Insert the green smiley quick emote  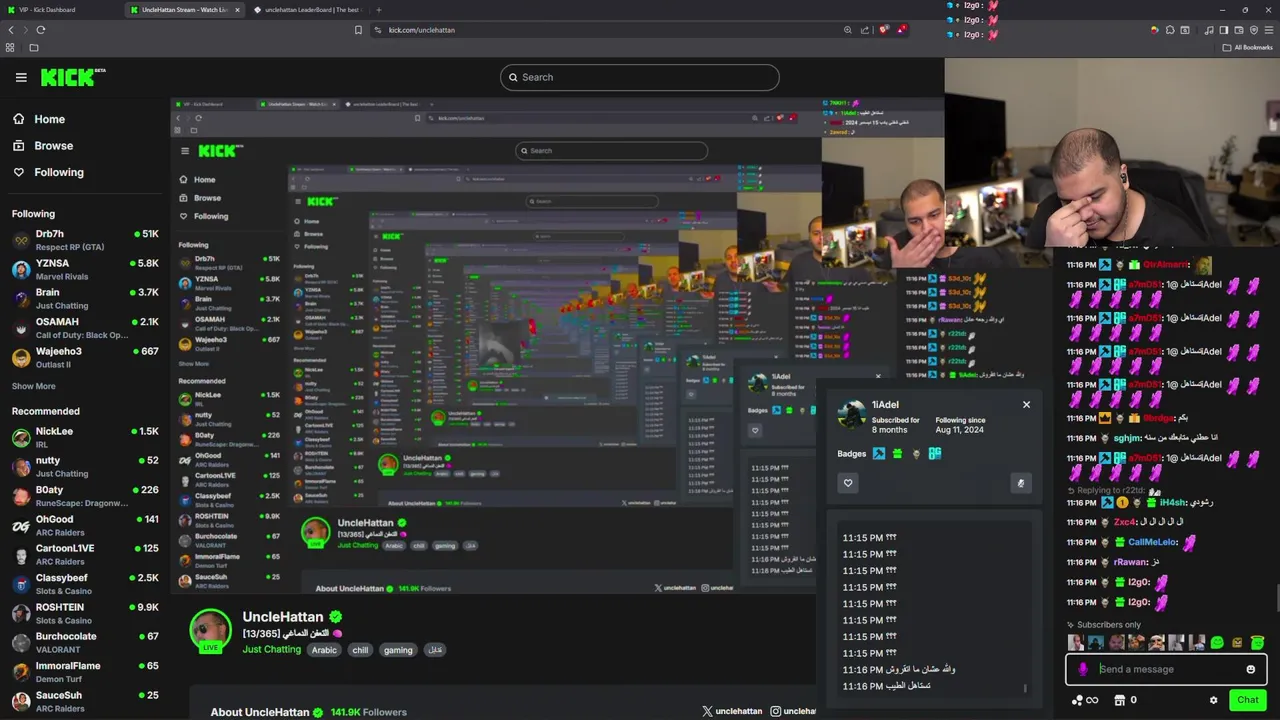(1217, 643)
